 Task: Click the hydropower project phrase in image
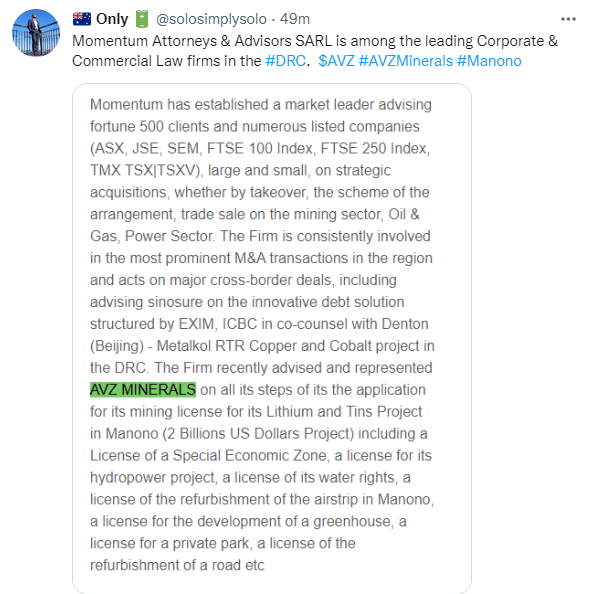(153, 478)
